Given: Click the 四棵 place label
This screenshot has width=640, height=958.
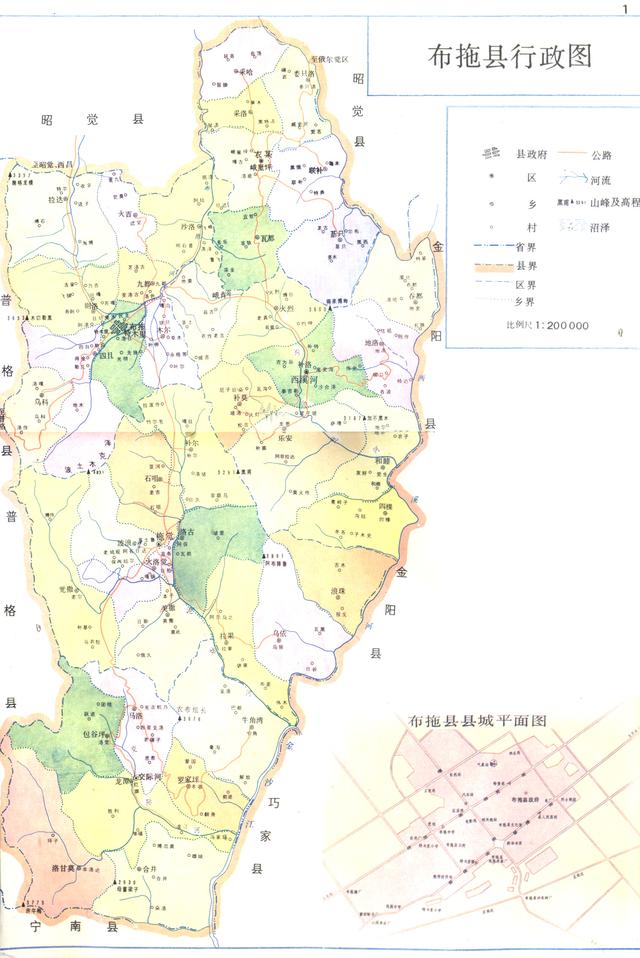Looking at the screenshot, I should (x=385, y=507).
